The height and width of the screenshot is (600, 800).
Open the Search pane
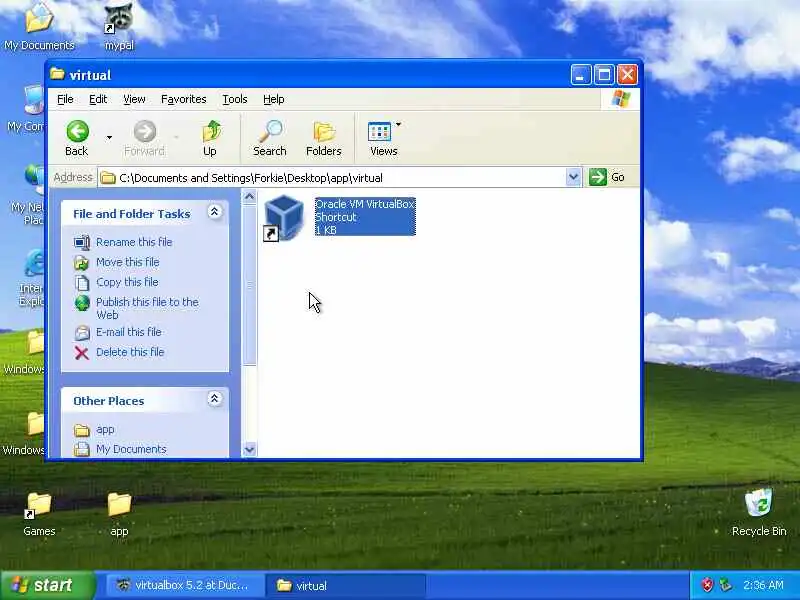click(x=270, y=138)
